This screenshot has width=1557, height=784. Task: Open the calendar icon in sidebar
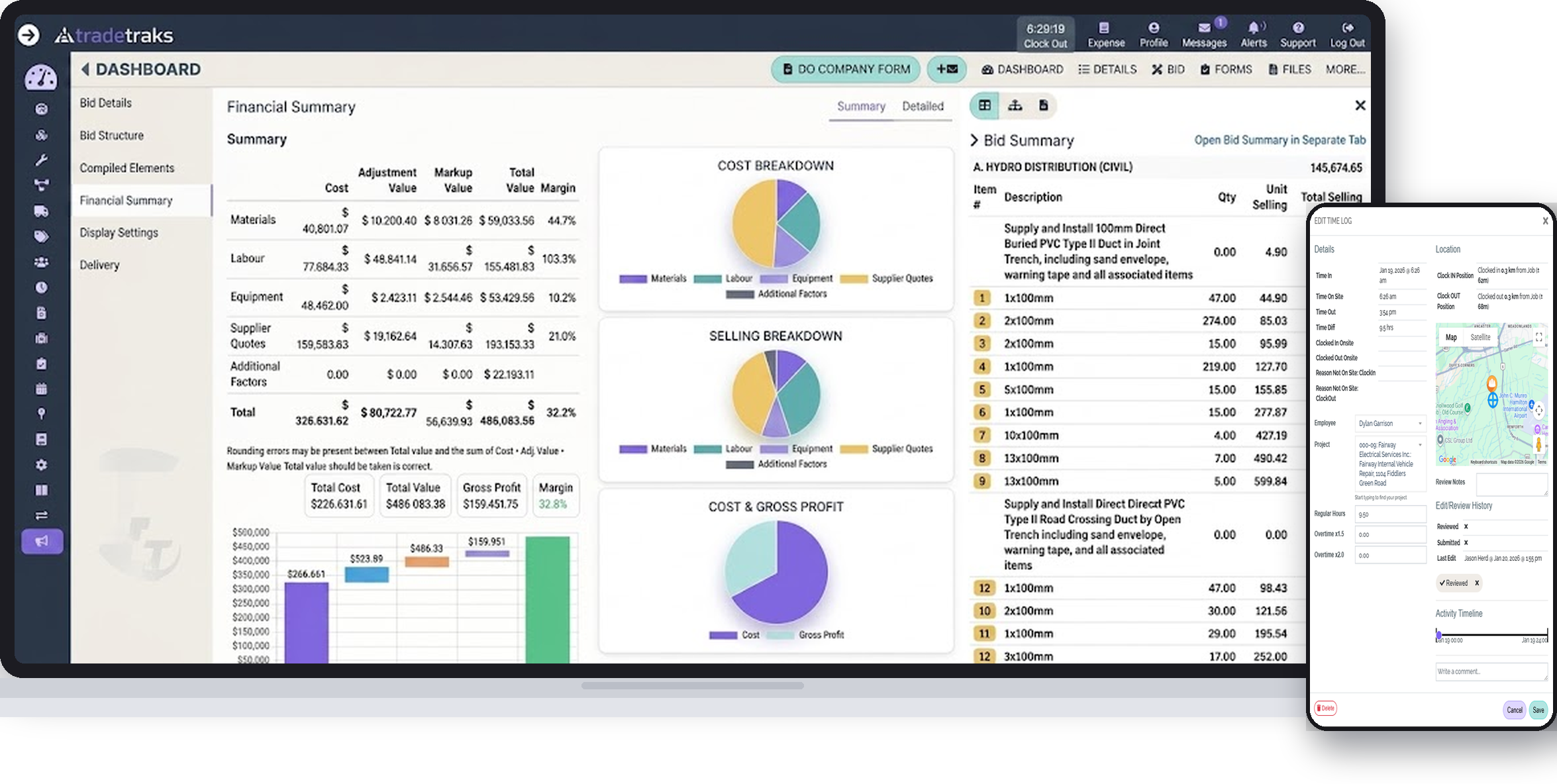(41, 389)
